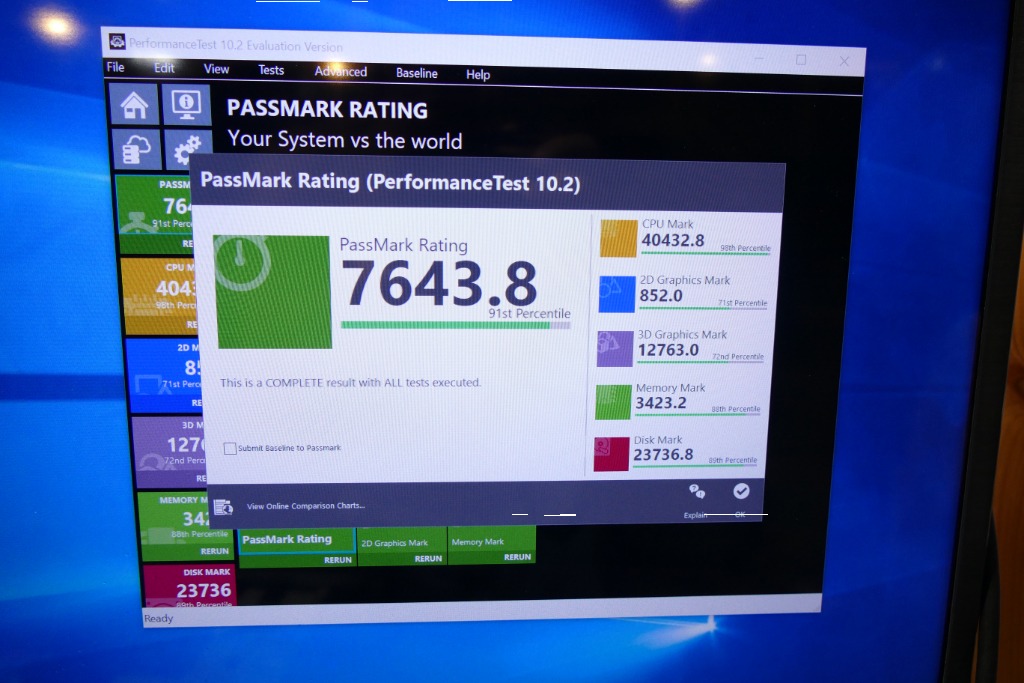
Task: Rerun the bottom PassMark Rating tile
Action: point(338,560)
